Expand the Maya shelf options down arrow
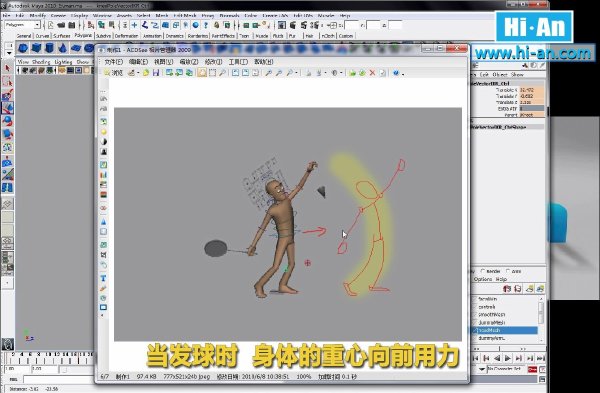The width and height of the screenshot is (600, 393). coord(10,53)
